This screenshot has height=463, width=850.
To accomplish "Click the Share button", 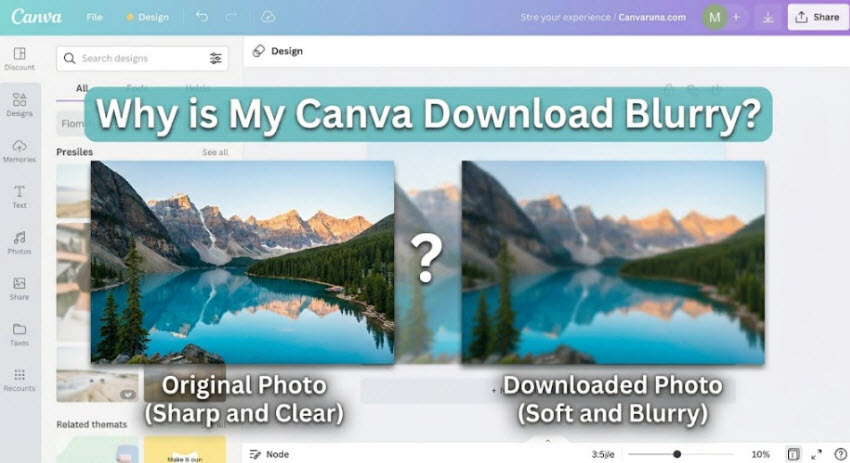I will (817, 17).
